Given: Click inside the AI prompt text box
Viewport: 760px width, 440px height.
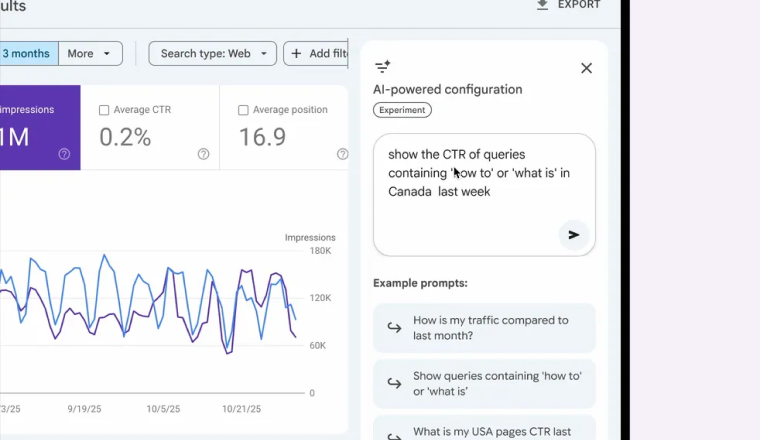Looking at the screenshot, I should click(484, 195).
